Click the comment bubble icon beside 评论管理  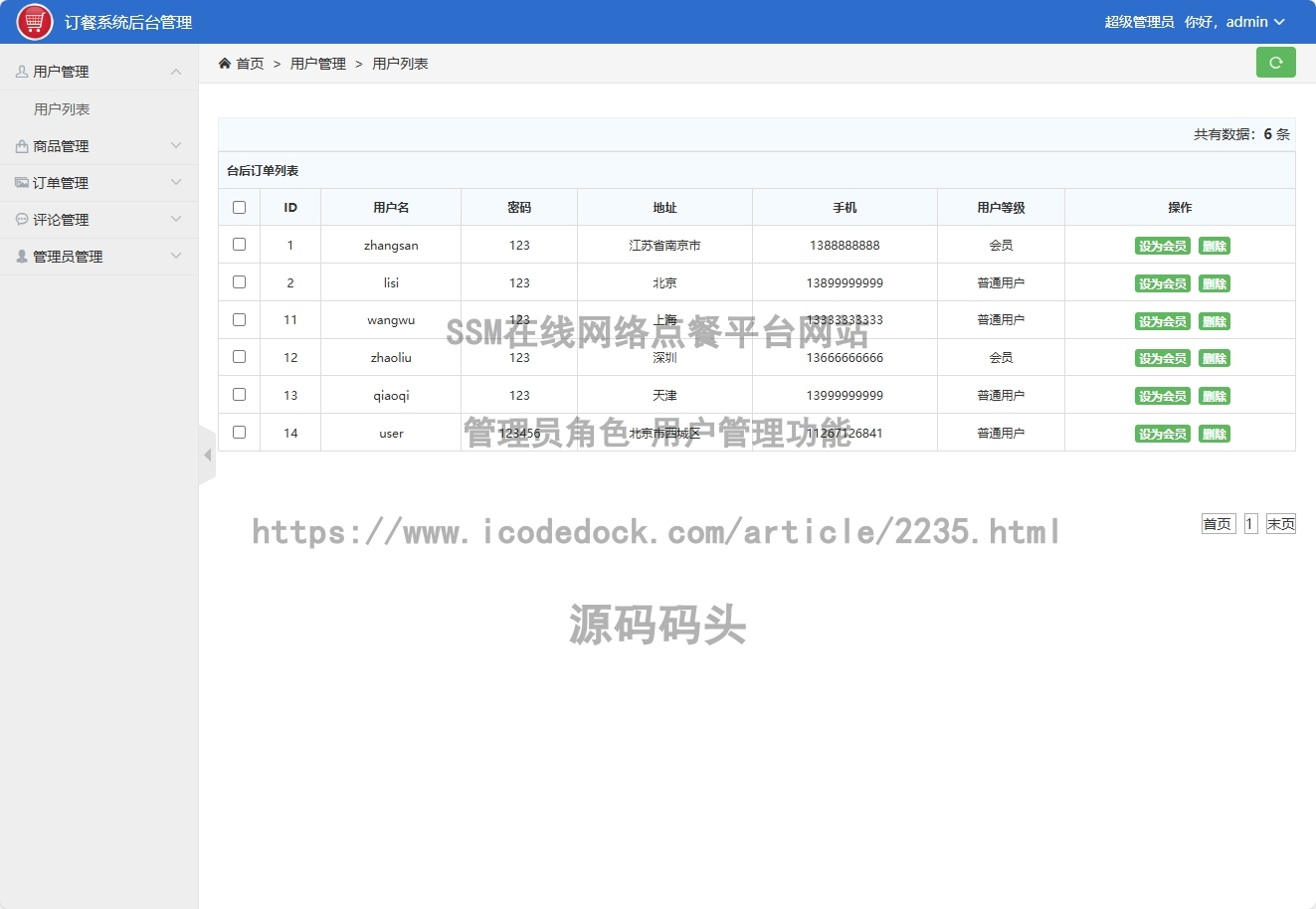click(22, 220)
